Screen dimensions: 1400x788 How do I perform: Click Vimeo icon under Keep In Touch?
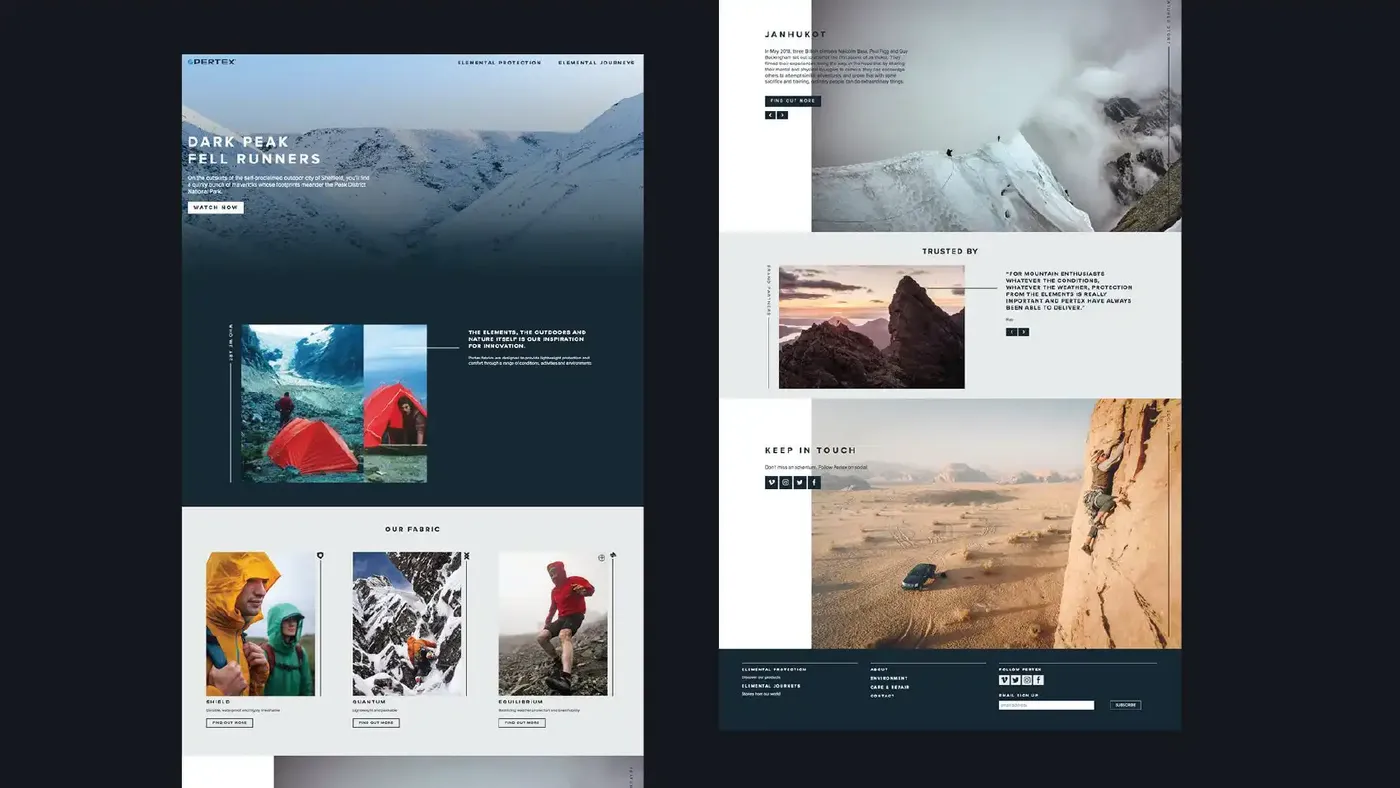pyautogui.click(x=771, y=482)
